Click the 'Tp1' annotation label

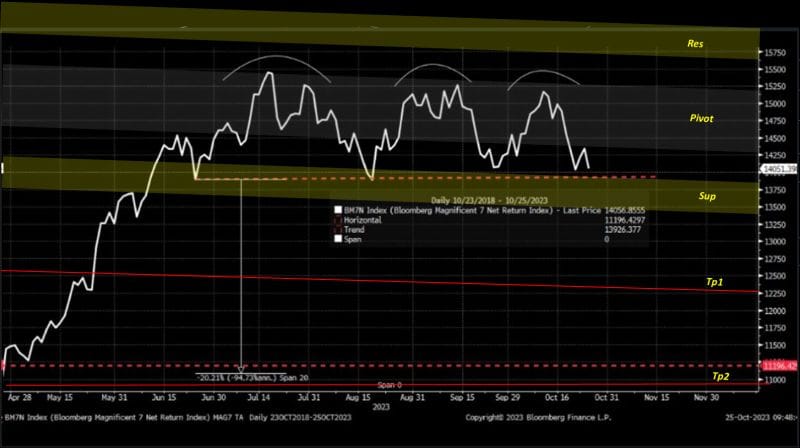coord(714,282)
